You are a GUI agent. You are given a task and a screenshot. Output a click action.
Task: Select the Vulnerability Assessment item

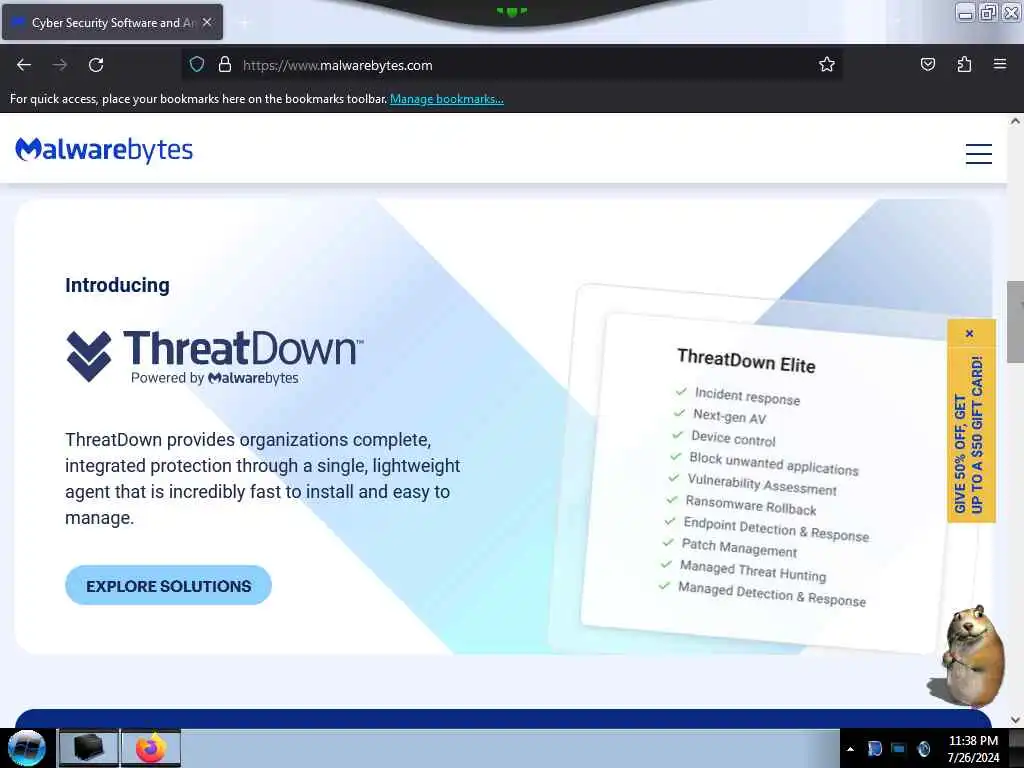pyautogui.click(x=762, y=485)
